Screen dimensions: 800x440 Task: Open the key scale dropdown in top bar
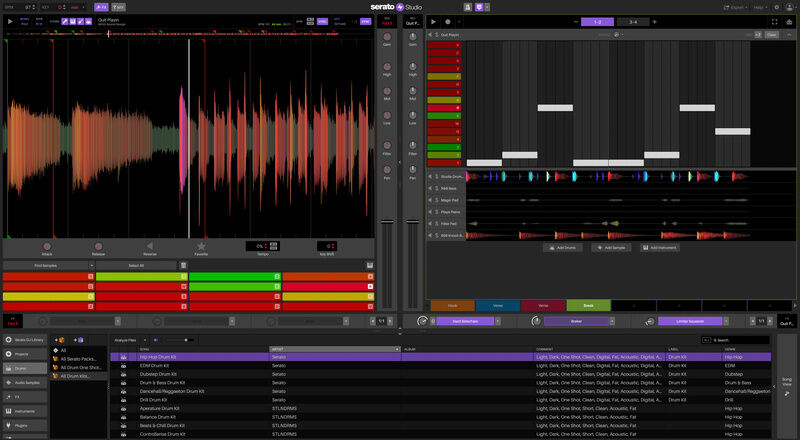click(x=78, y=7)
